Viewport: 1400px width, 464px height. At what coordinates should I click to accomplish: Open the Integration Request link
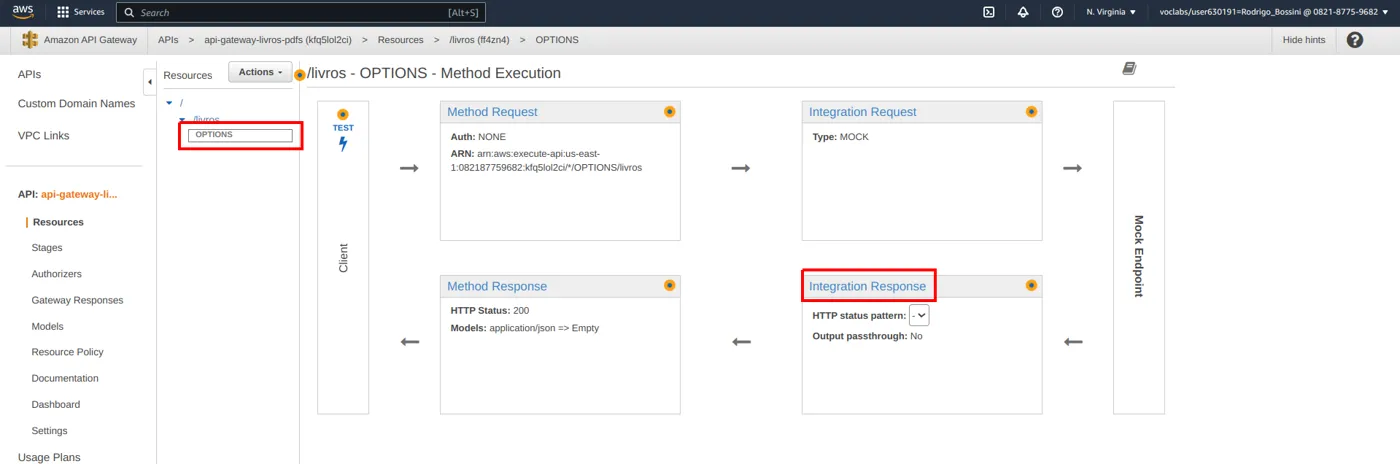click(863, 112)
